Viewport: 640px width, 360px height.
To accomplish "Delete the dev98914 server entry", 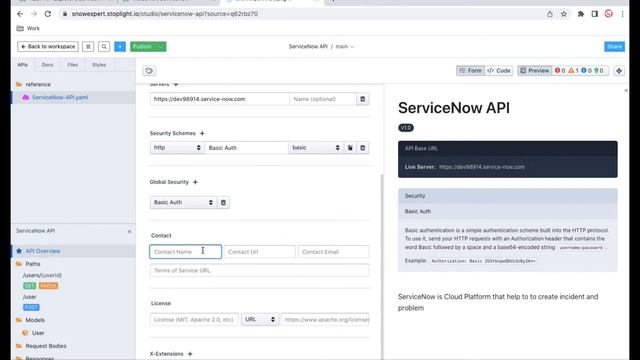I will [362, 99].
